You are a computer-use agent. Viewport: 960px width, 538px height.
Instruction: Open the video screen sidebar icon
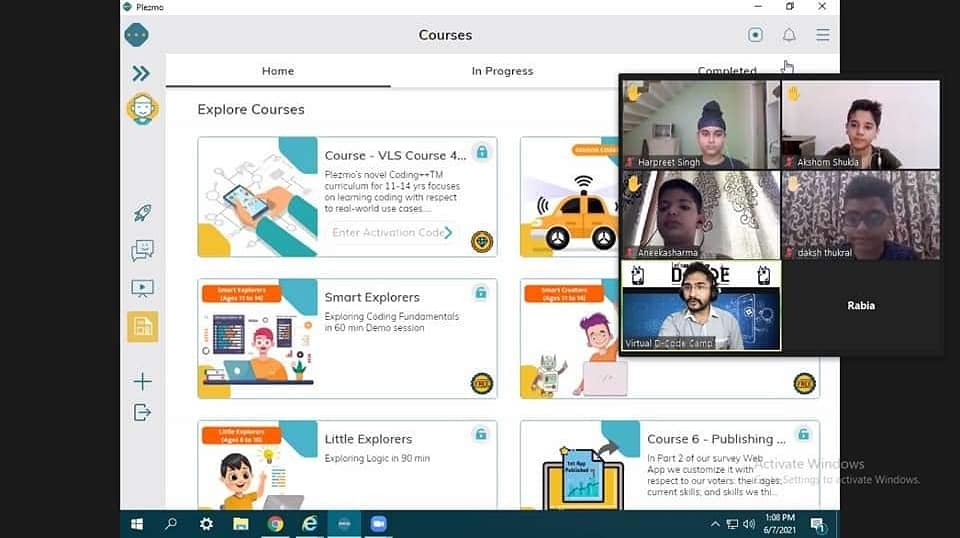(143, 288)
